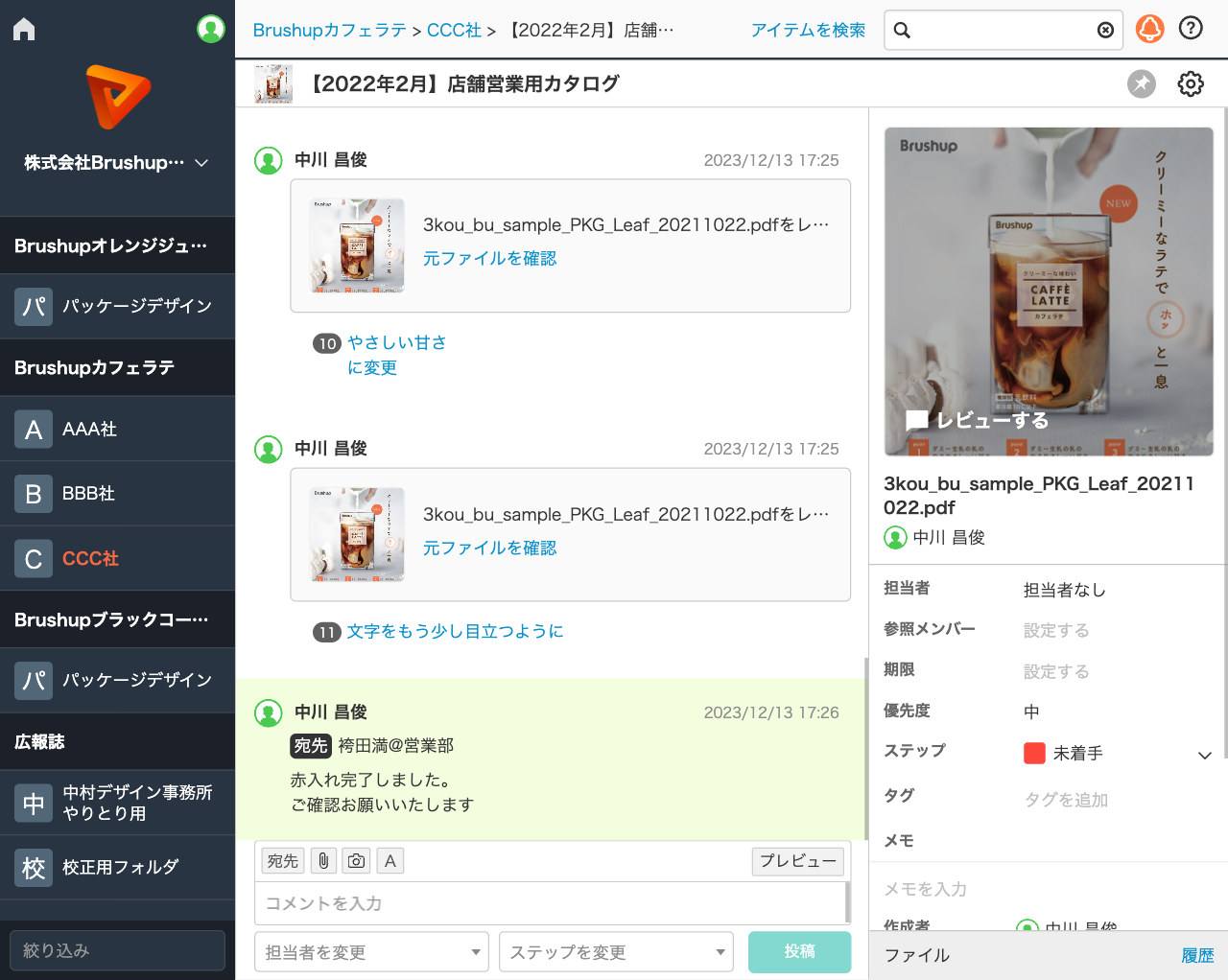1228x980 pixels.
Task: Change priority value 中
Action: click(1031, 712)
